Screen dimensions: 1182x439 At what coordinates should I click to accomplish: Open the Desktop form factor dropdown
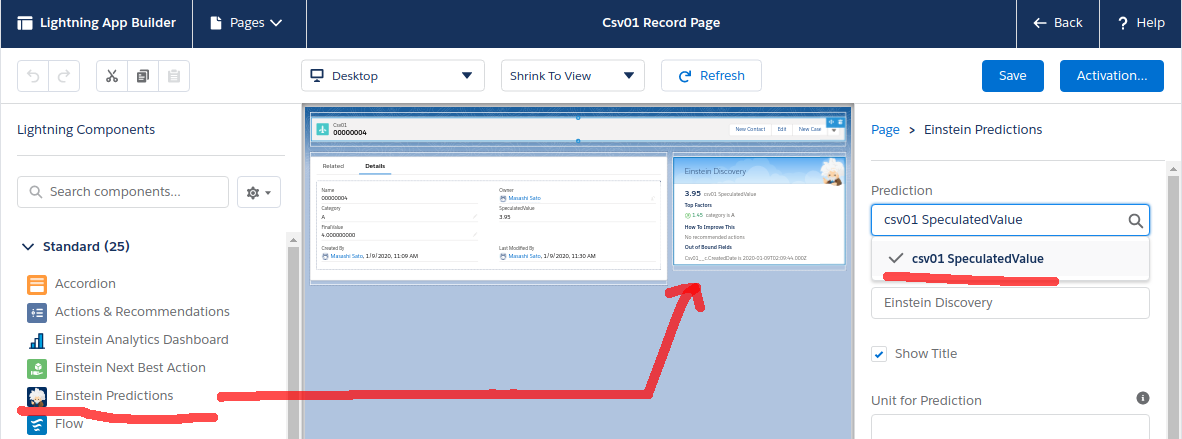tap(393, 75)
